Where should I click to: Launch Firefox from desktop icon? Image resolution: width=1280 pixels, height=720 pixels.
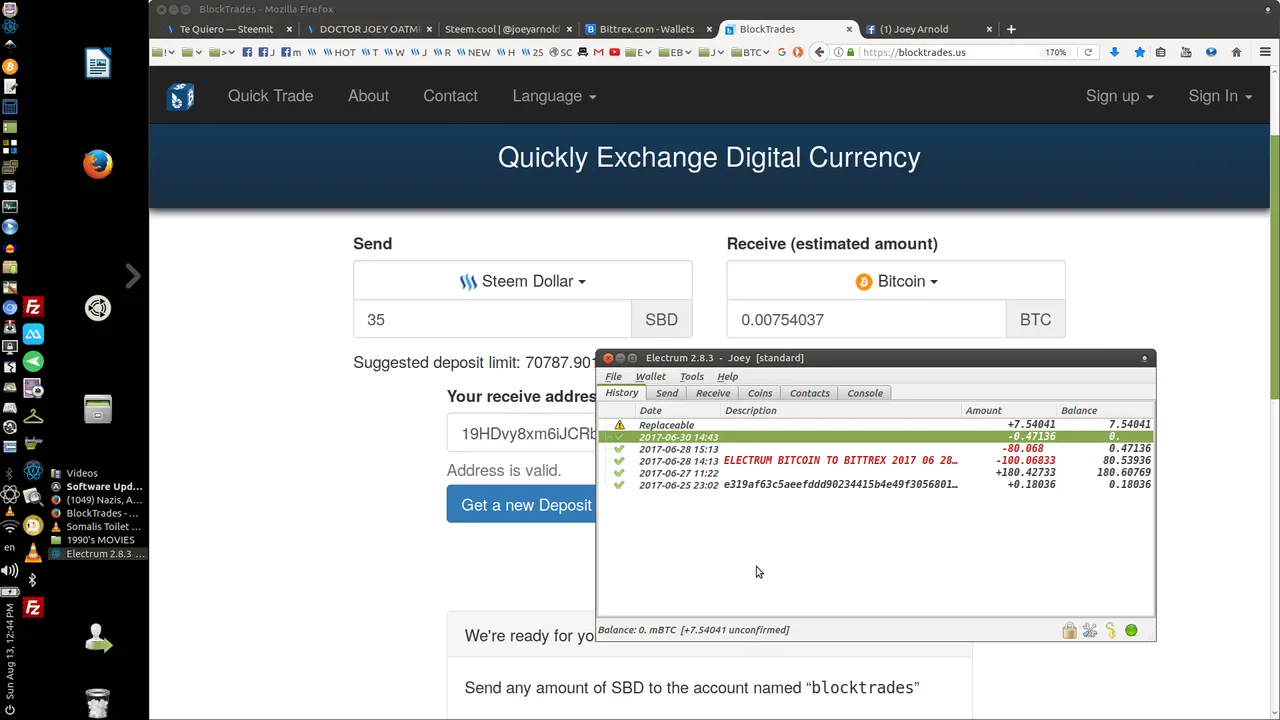coord(97,164)
